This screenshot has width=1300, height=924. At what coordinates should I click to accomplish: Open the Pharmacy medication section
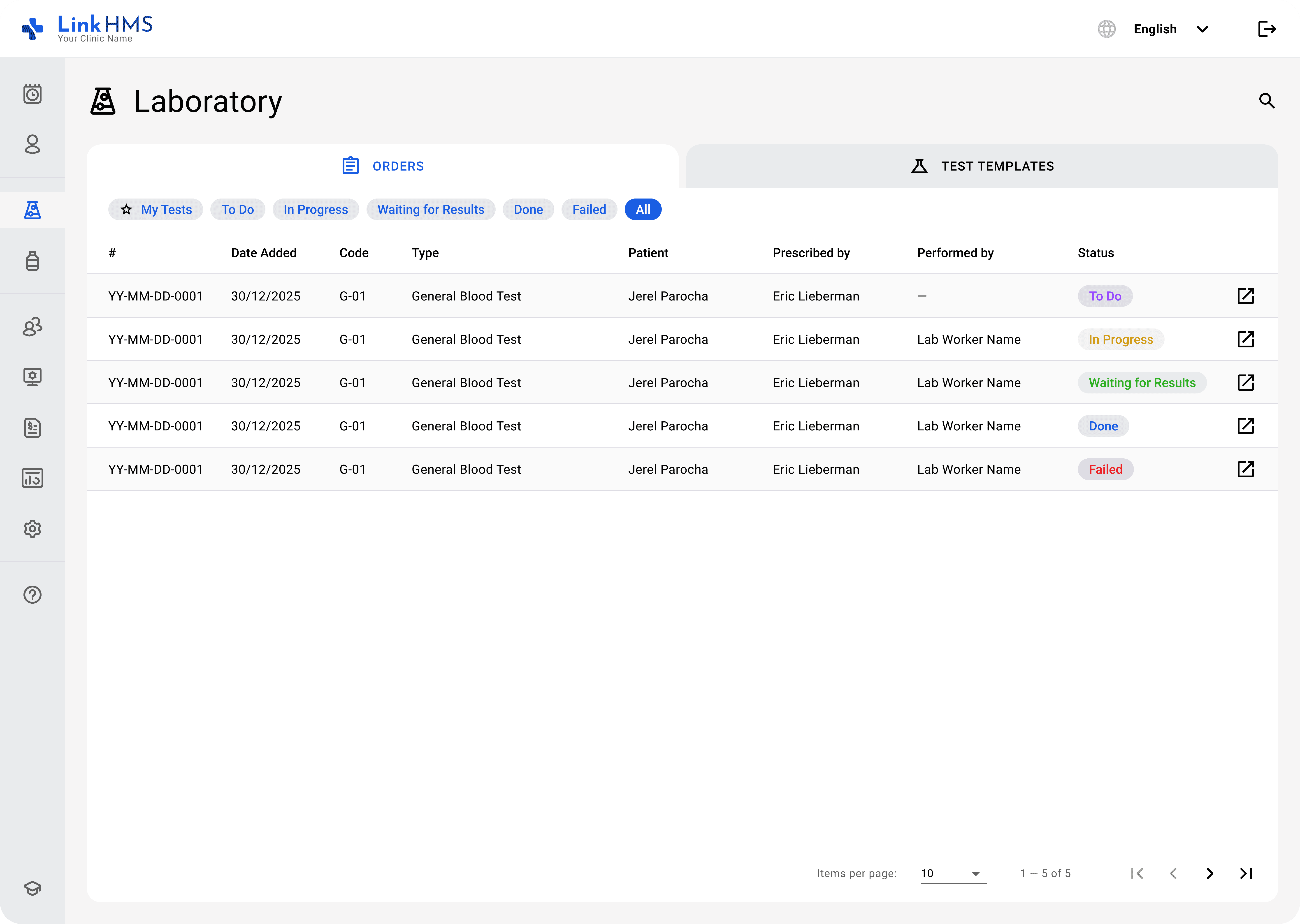[32, 261]
